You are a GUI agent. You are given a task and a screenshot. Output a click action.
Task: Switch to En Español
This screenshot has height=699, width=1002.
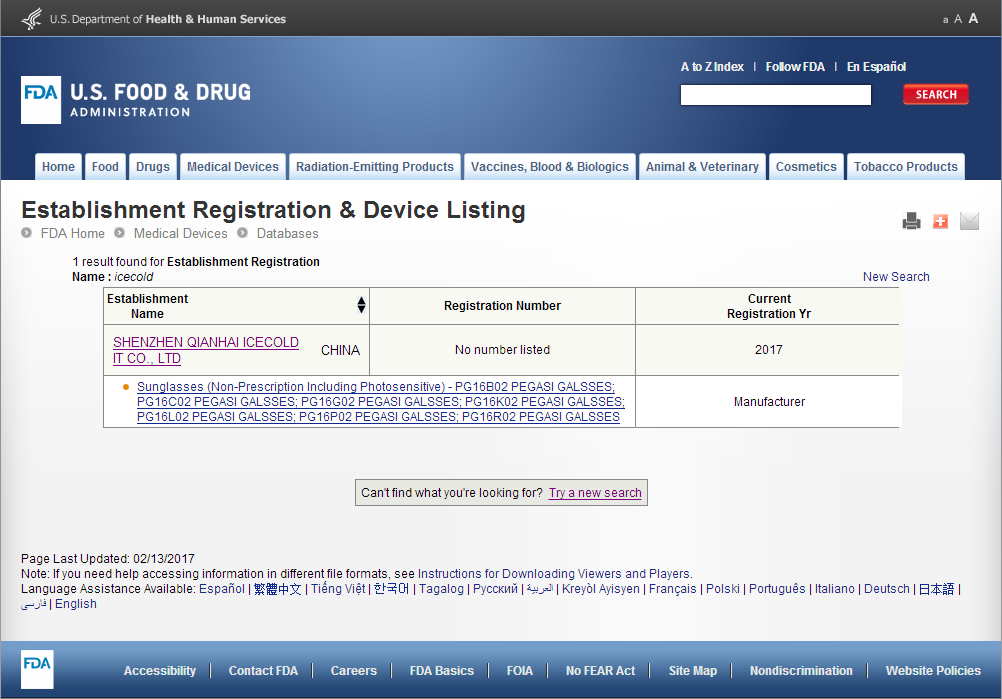pyautogui.click(x=876, y=66)
